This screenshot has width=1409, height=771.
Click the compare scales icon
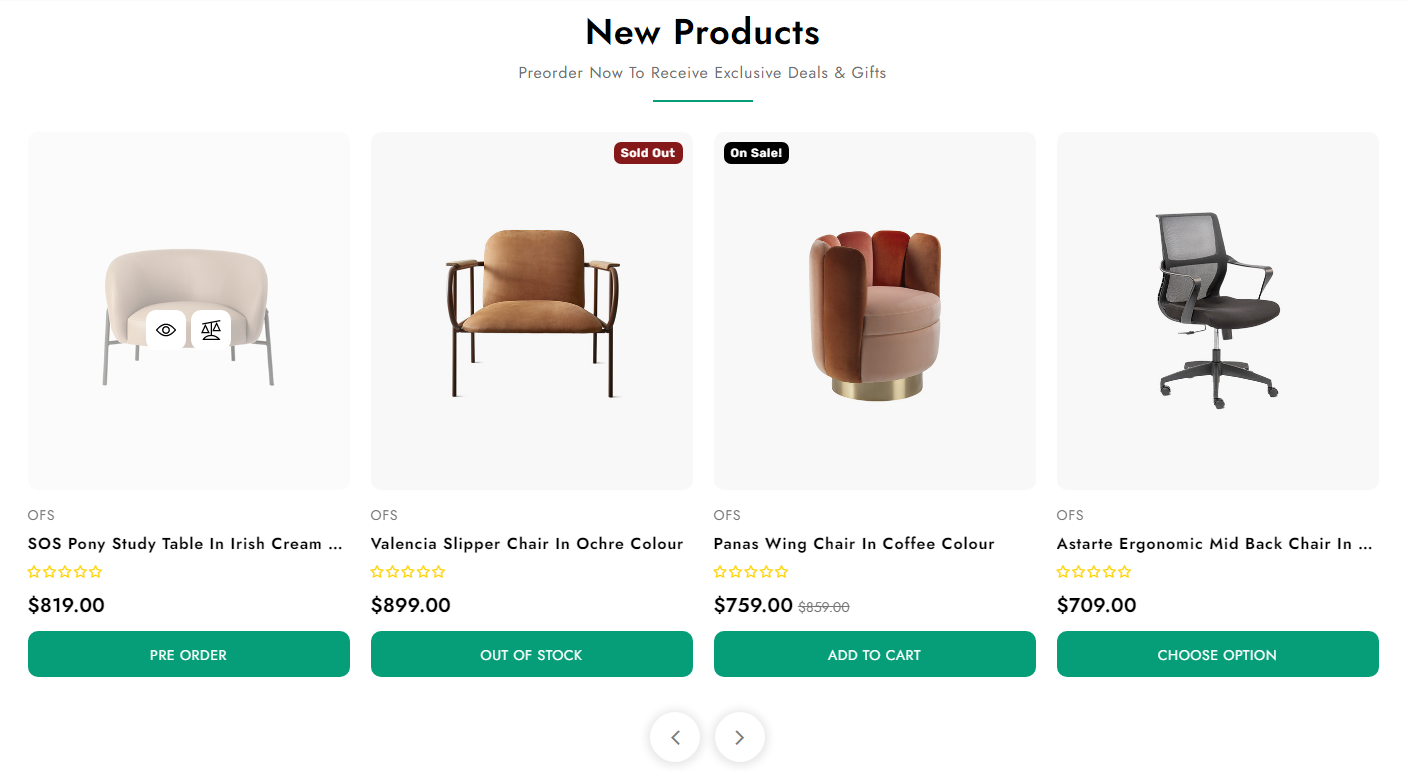pyautogui.click(x=210, y=330)
